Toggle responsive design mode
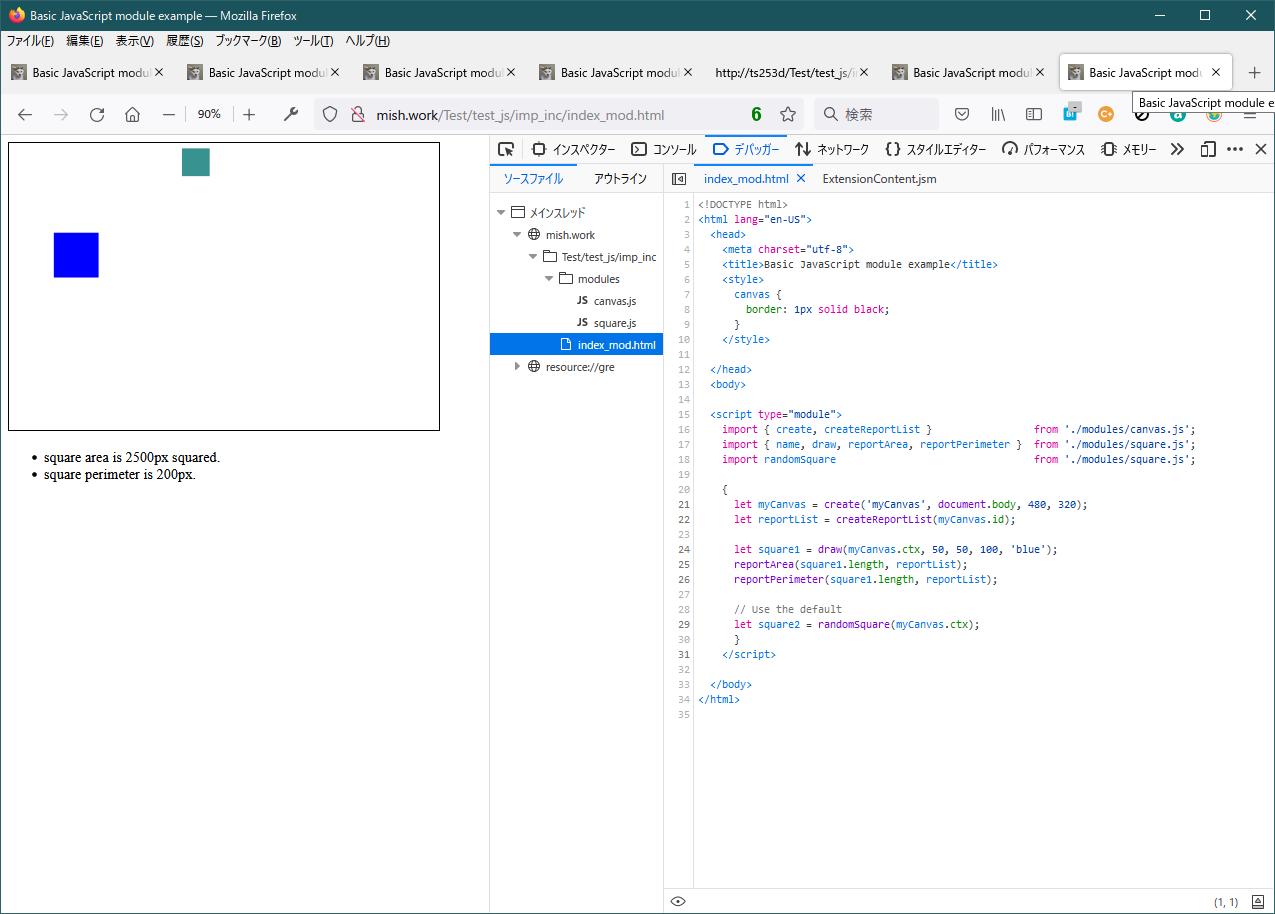 click(1208, 149)
